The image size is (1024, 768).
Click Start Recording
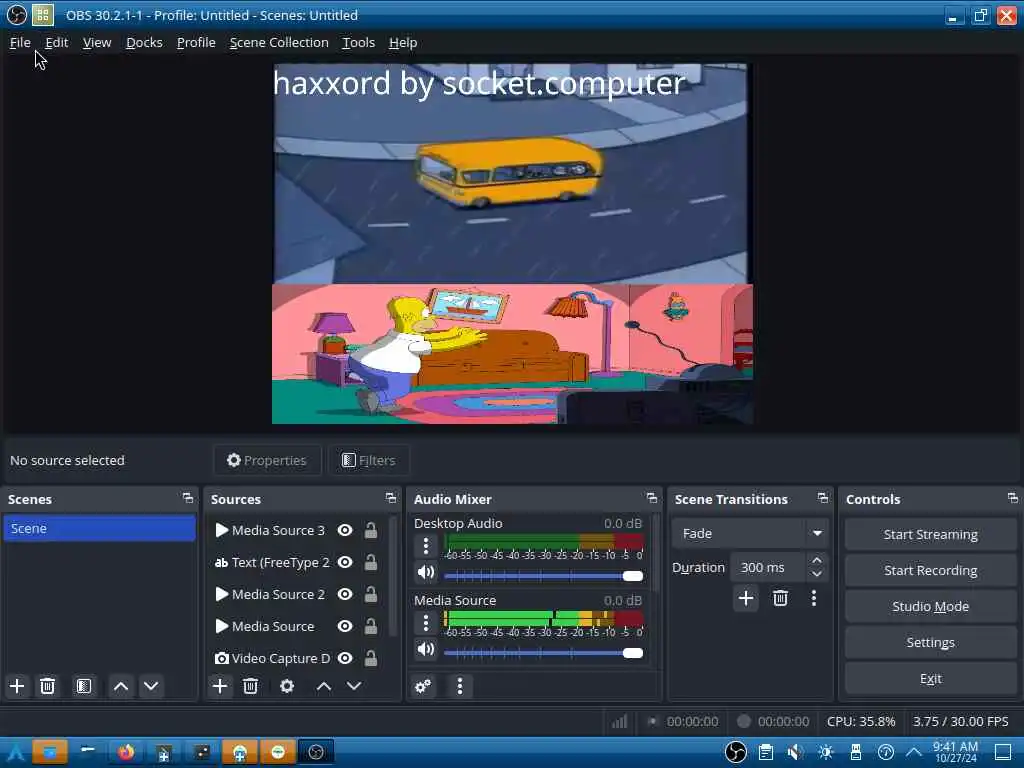tap(931, 570)
